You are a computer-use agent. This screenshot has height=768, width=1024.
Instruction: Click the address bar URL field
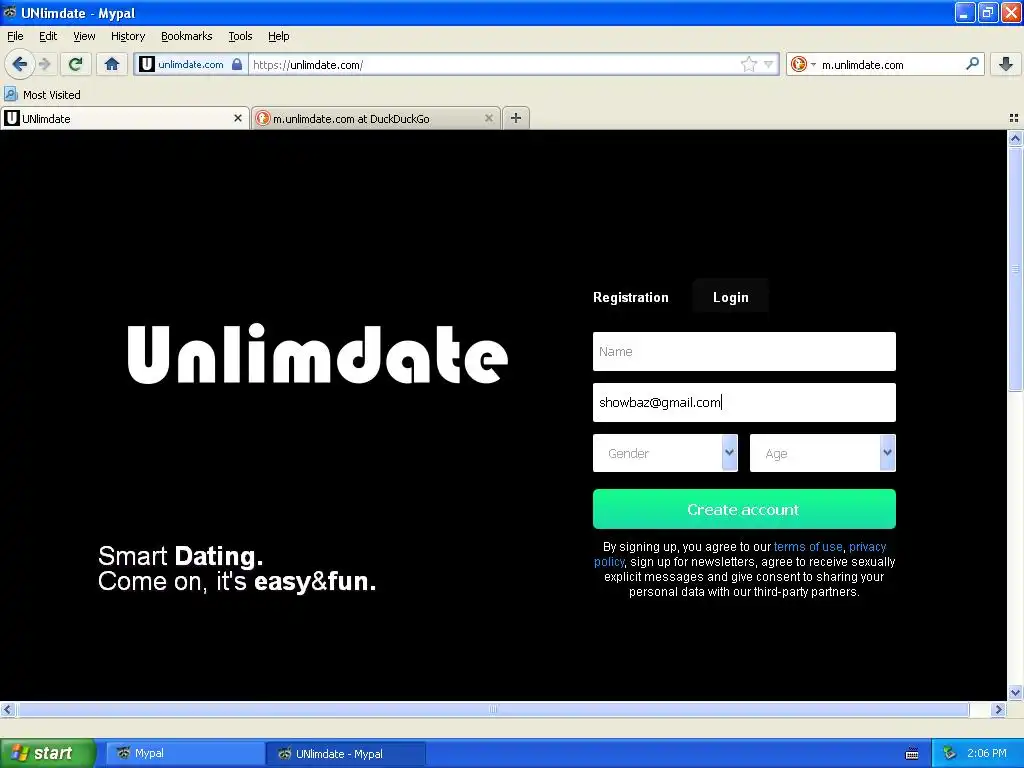coord(494,64)
